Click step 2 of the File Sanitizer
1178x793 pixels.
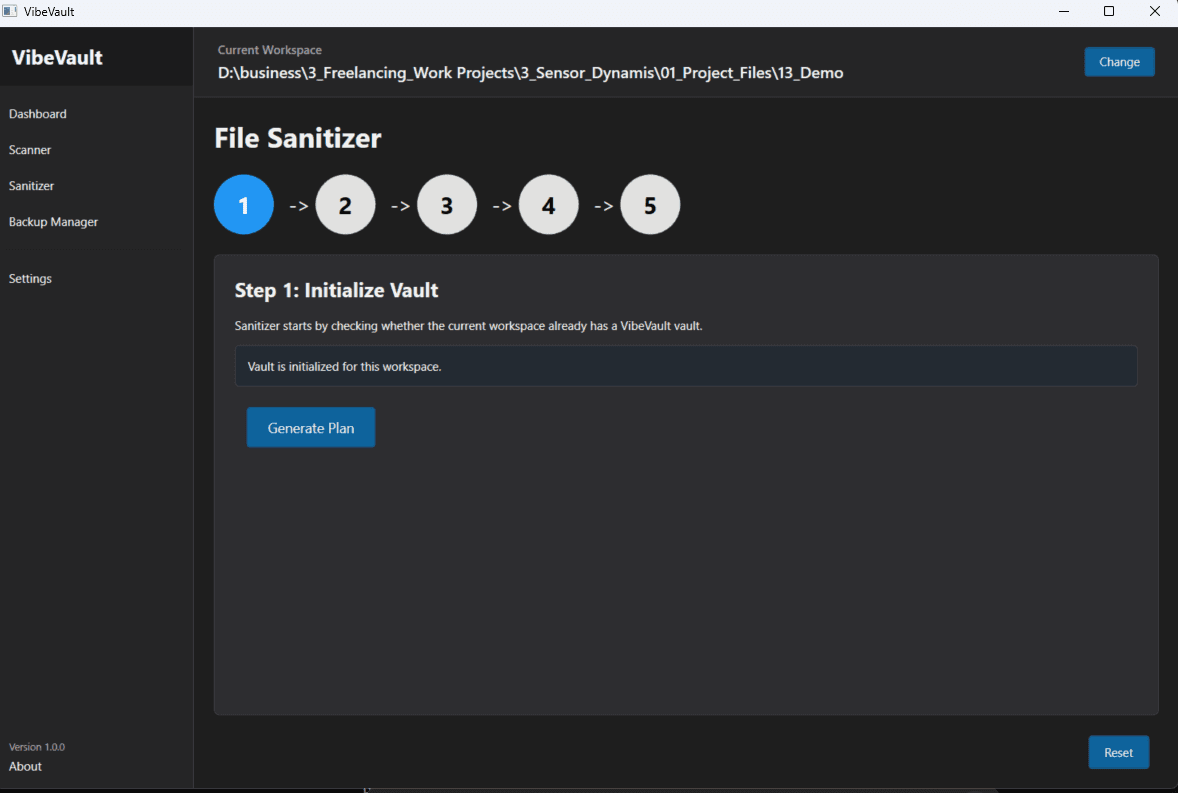[345, 204]
